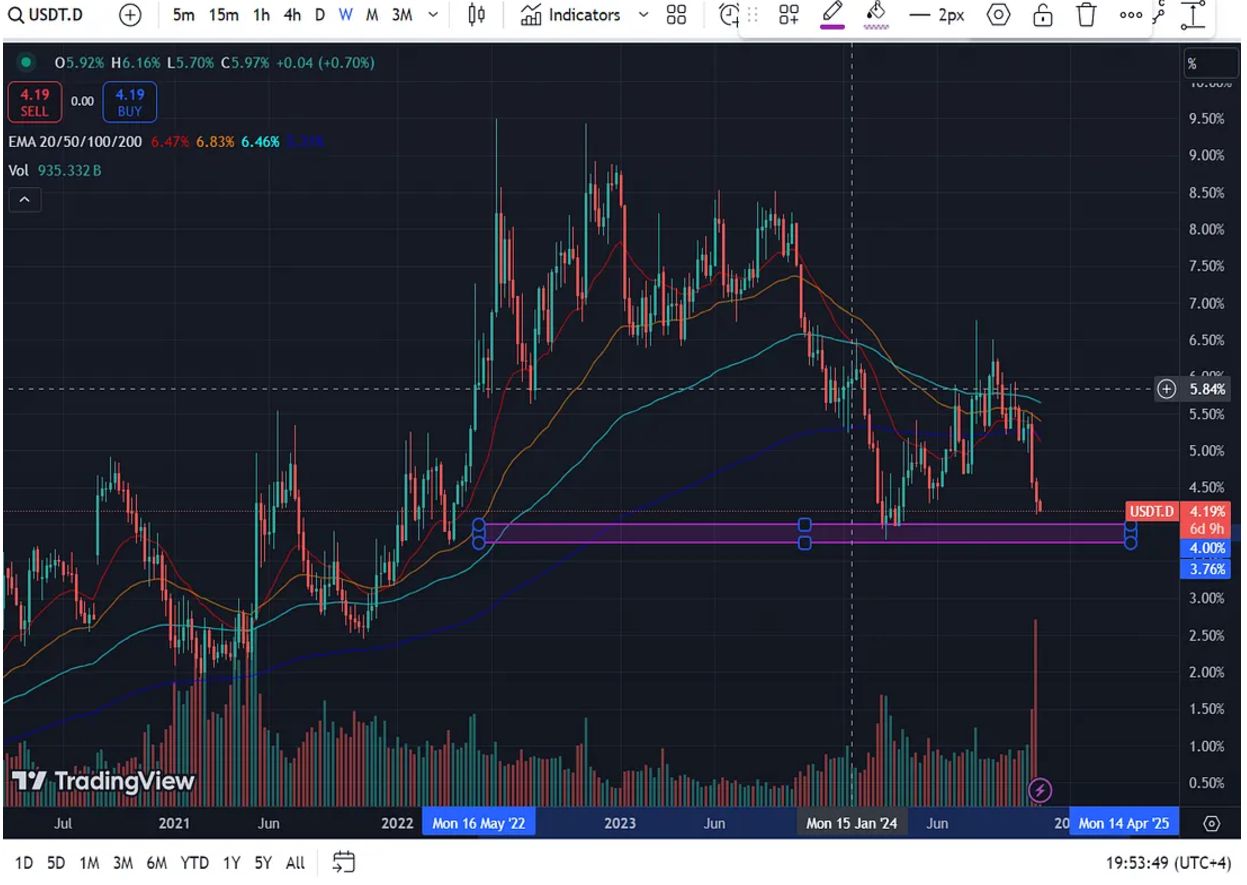Click the red SELL 4.19 button
Screen dimensions: 1247x885
pyautogui.click(x=34, y=102)
